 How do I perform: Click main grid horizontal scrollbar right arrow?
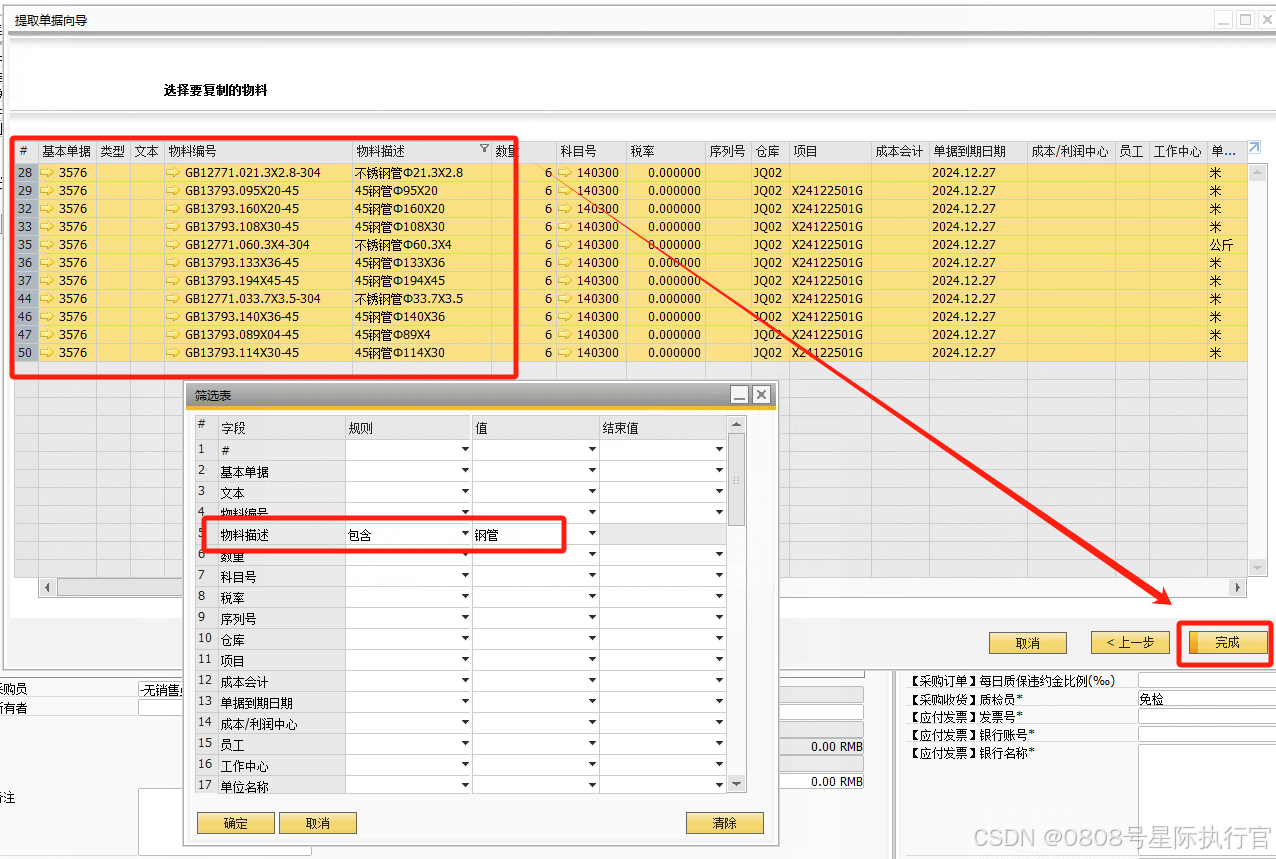pyautogui.click(x=1238, y=588)
